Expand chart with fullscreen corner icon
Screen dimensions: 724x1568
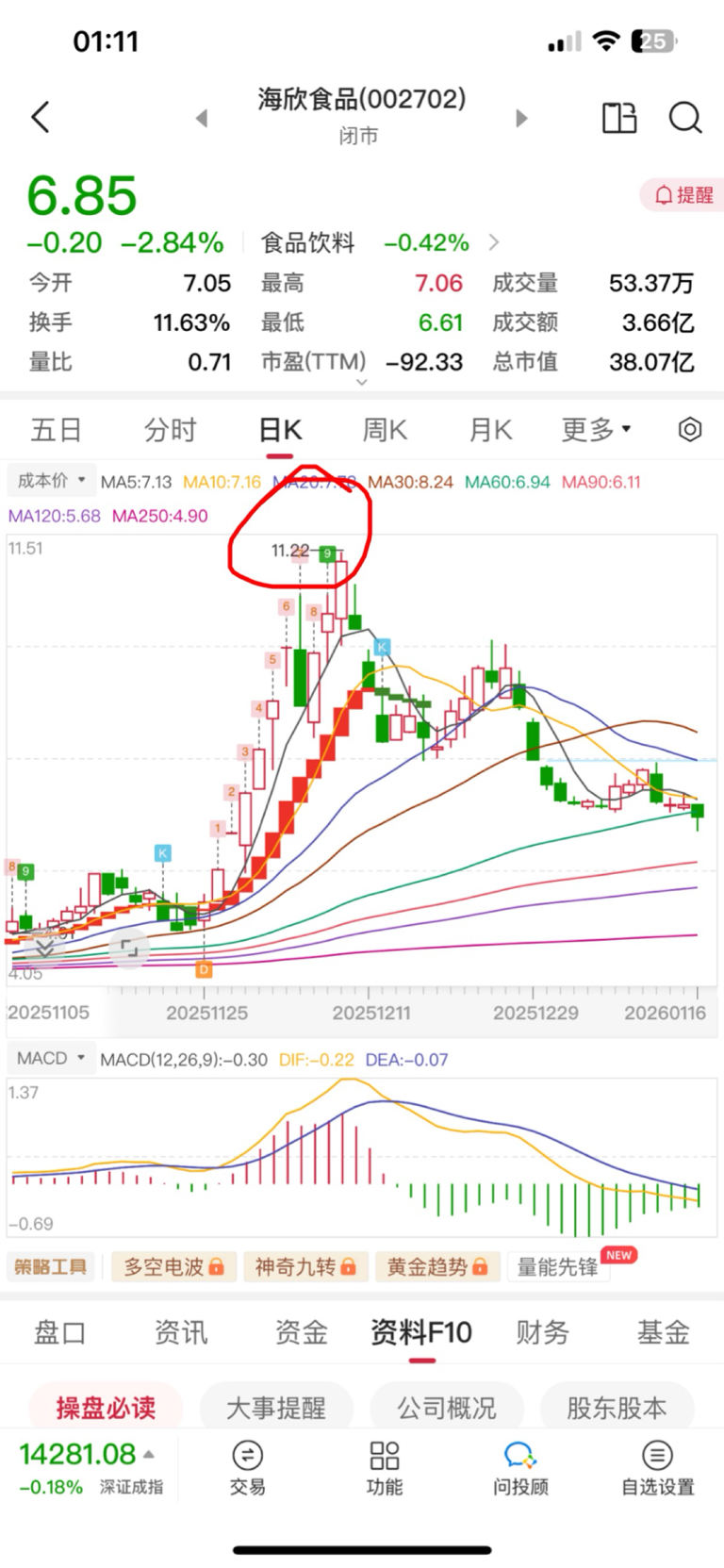tap(128, 949)
